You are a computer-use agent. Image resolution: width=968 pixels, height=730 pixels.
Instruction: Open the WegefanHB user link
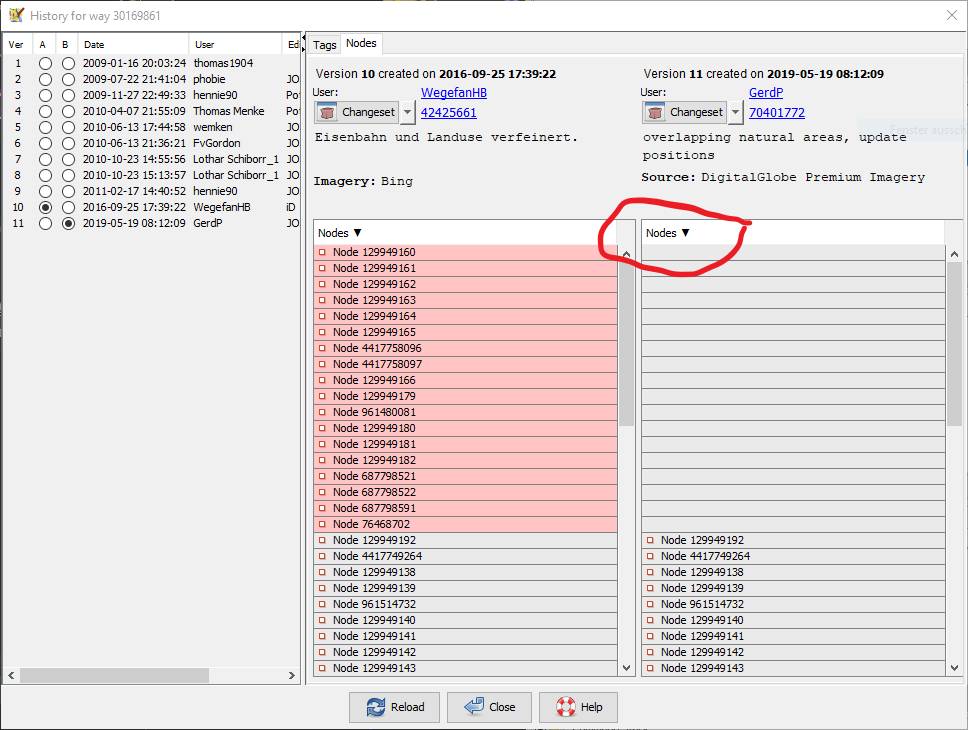pyautogui.click(x=453, y=92)
